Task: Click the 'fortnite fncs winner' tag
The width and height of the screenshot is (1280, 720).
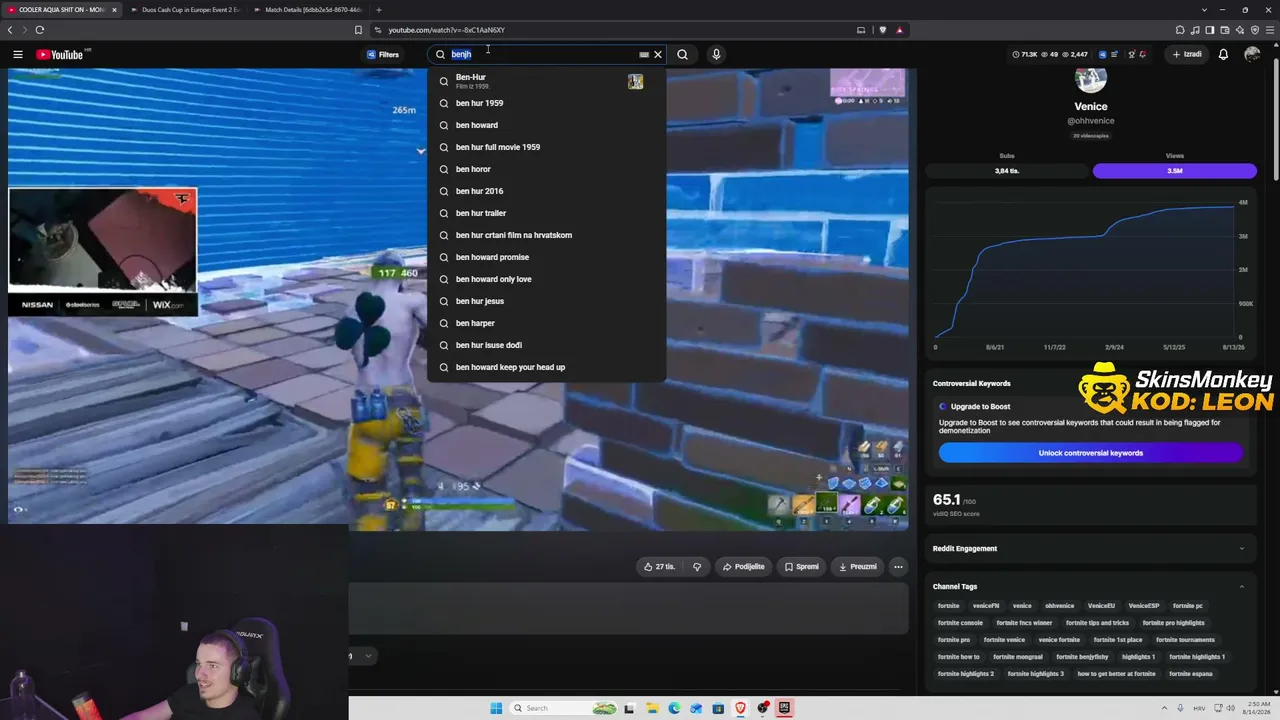Action: [1024, 623]
